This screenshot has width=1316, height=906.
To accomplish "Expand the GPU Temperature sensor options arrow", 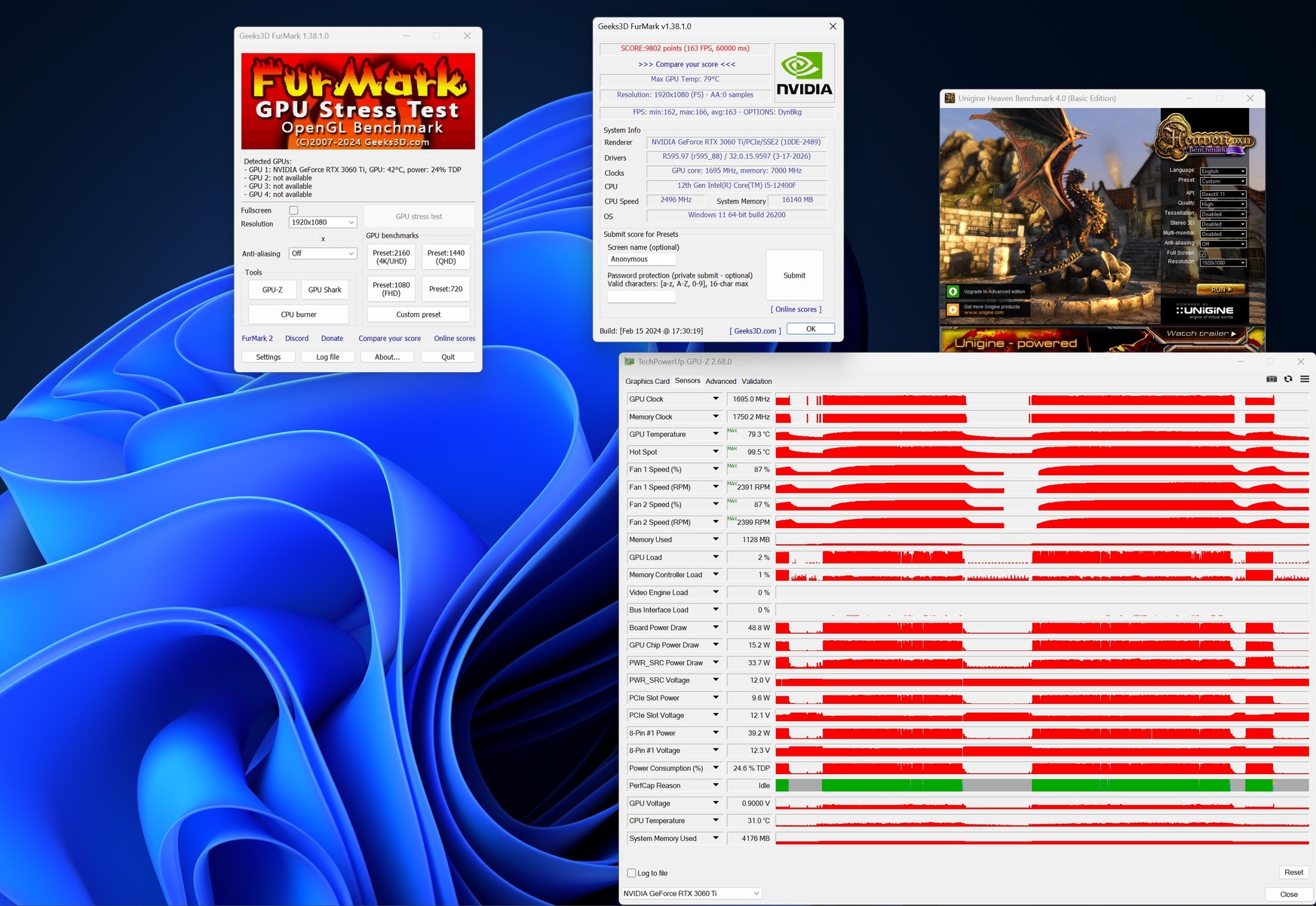I will [x=716, y=434].
